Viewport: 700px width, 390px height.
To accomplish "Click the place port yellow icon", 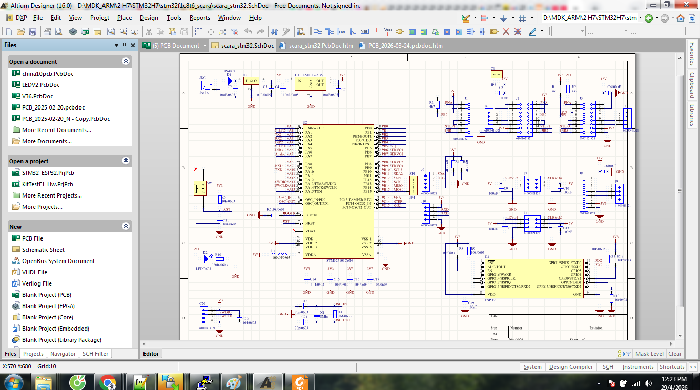I will pos(494,32).
